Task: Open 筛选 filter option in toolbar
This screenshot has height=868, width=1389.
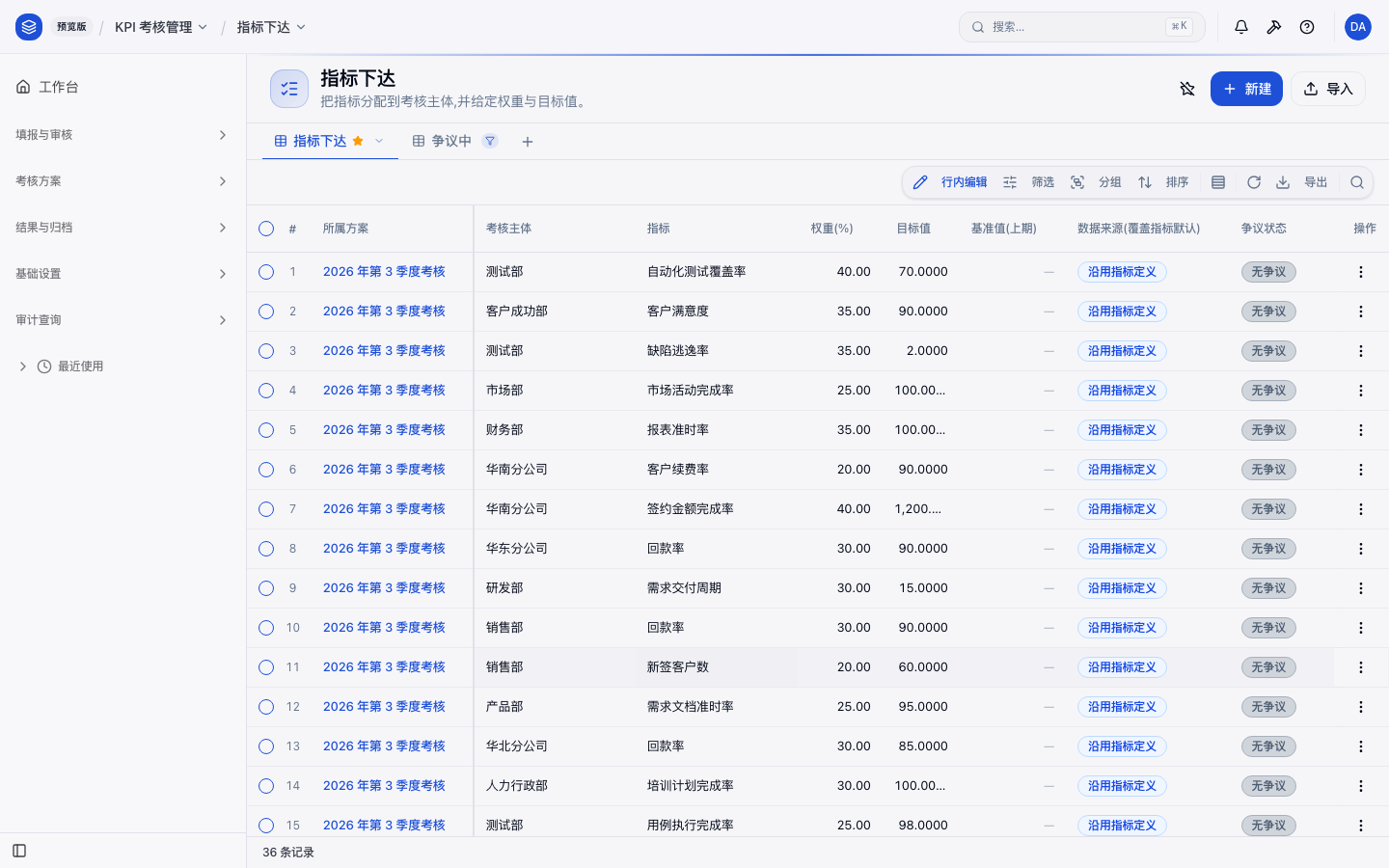Action: (1029, 182)
